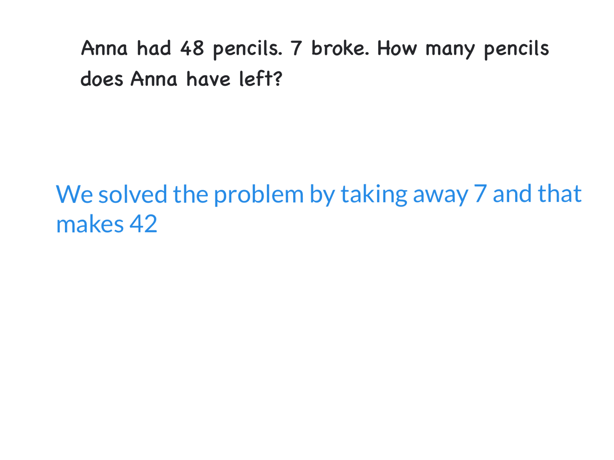Screen dimensions: 614x460
Task: Click the second "Anna" in the question
Action: pyautogui.click(x=154, y=79)
